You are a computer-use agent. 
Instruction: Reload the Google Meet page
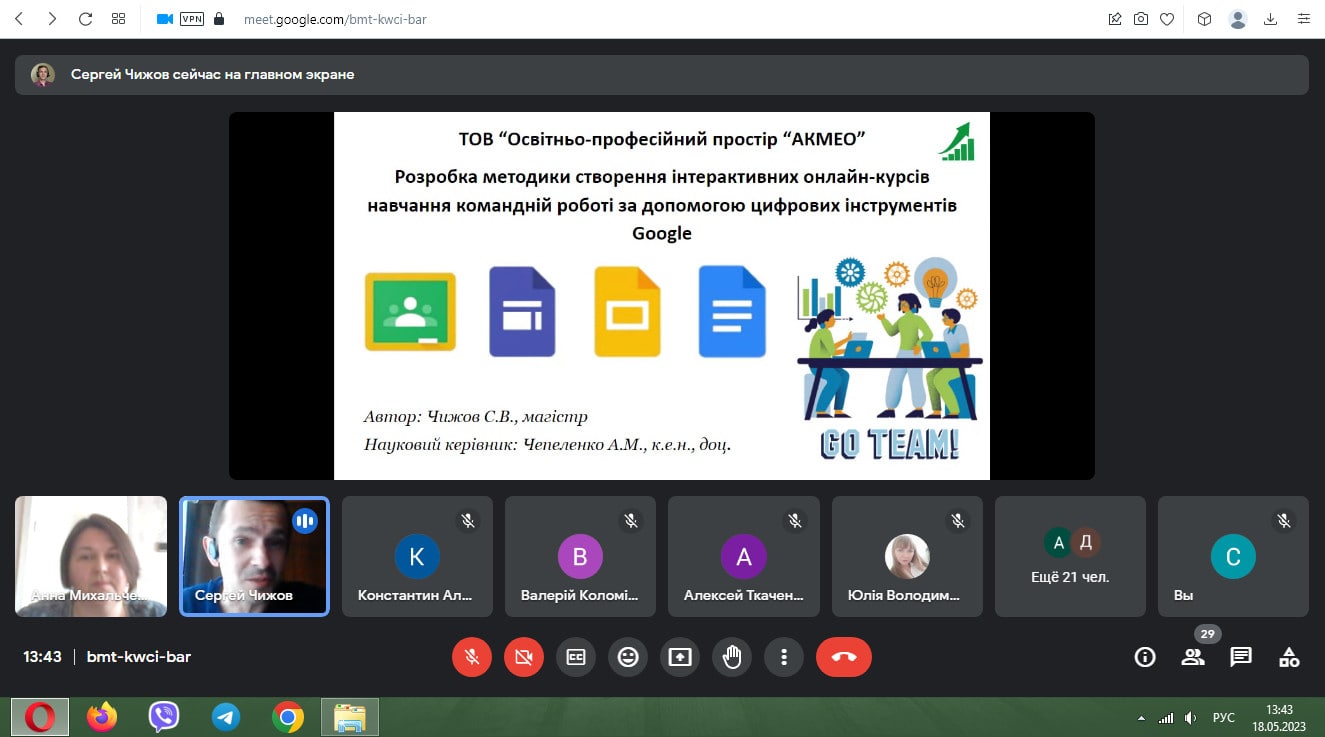[x=85, y=19]
